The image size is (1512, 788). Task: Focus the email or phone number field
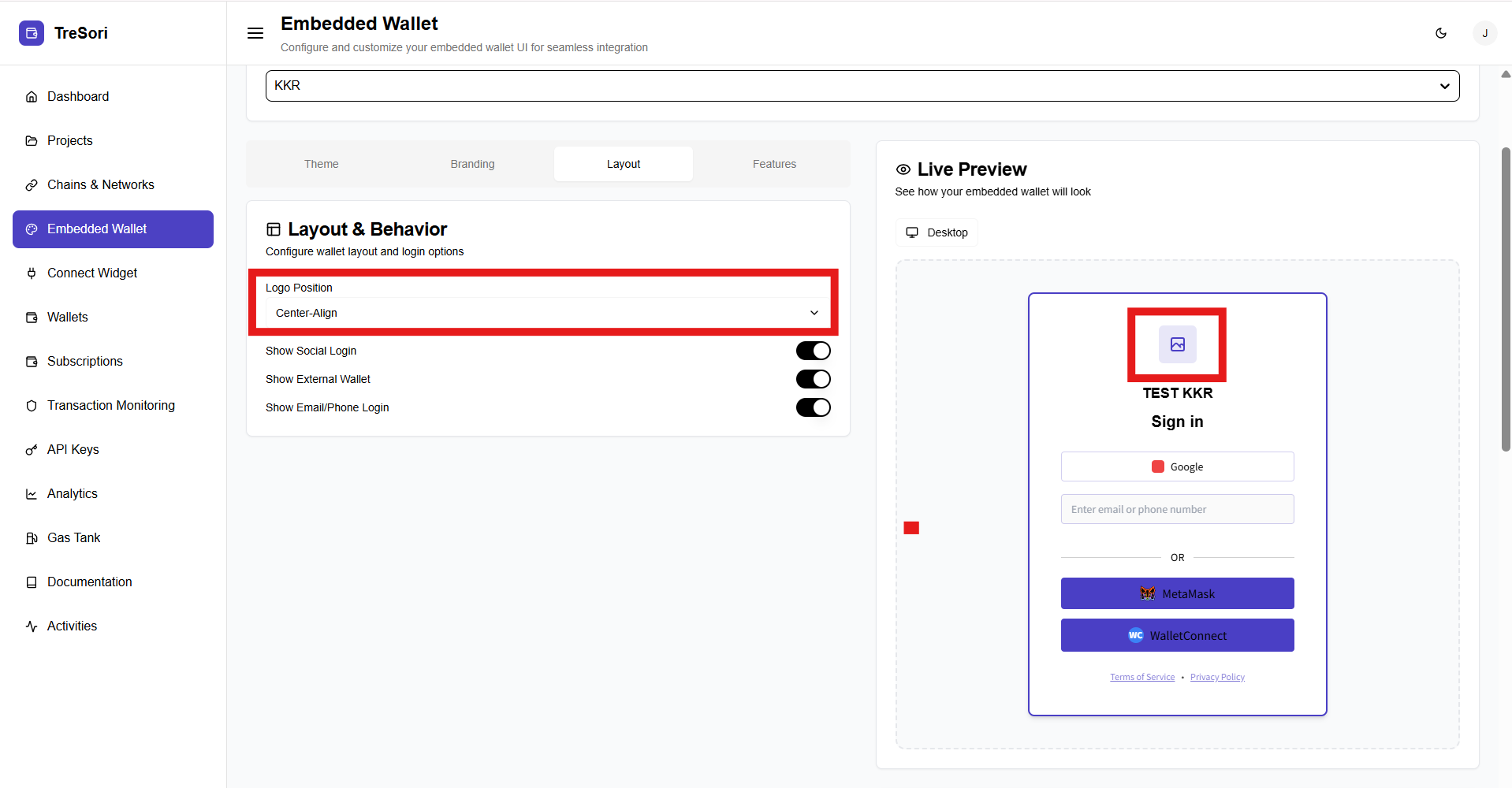click(1177, 509)
